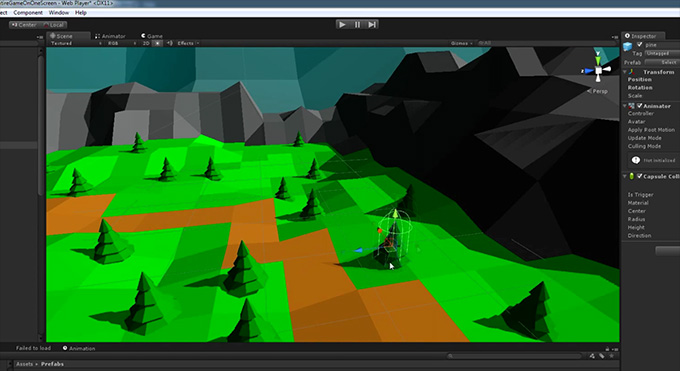Open the Window menu
Image resolution: width=680 pixels, height=371 pixels.
click(x=59, y=13)
